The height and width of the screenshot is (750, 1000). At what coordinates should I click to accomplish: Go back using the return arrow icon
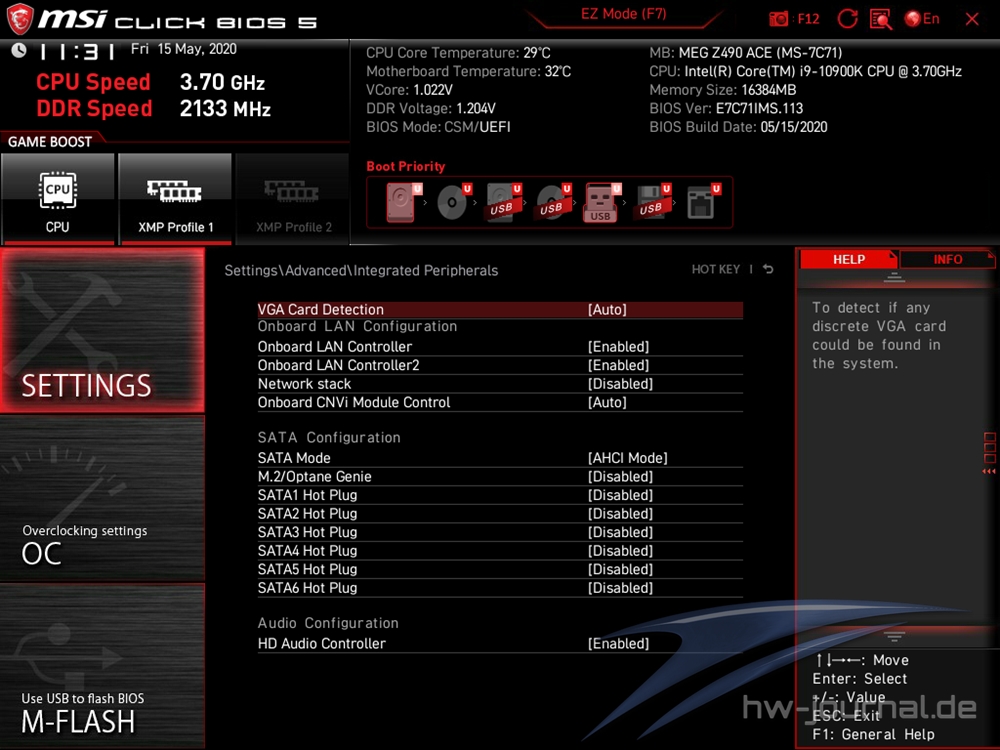point(768,269)
